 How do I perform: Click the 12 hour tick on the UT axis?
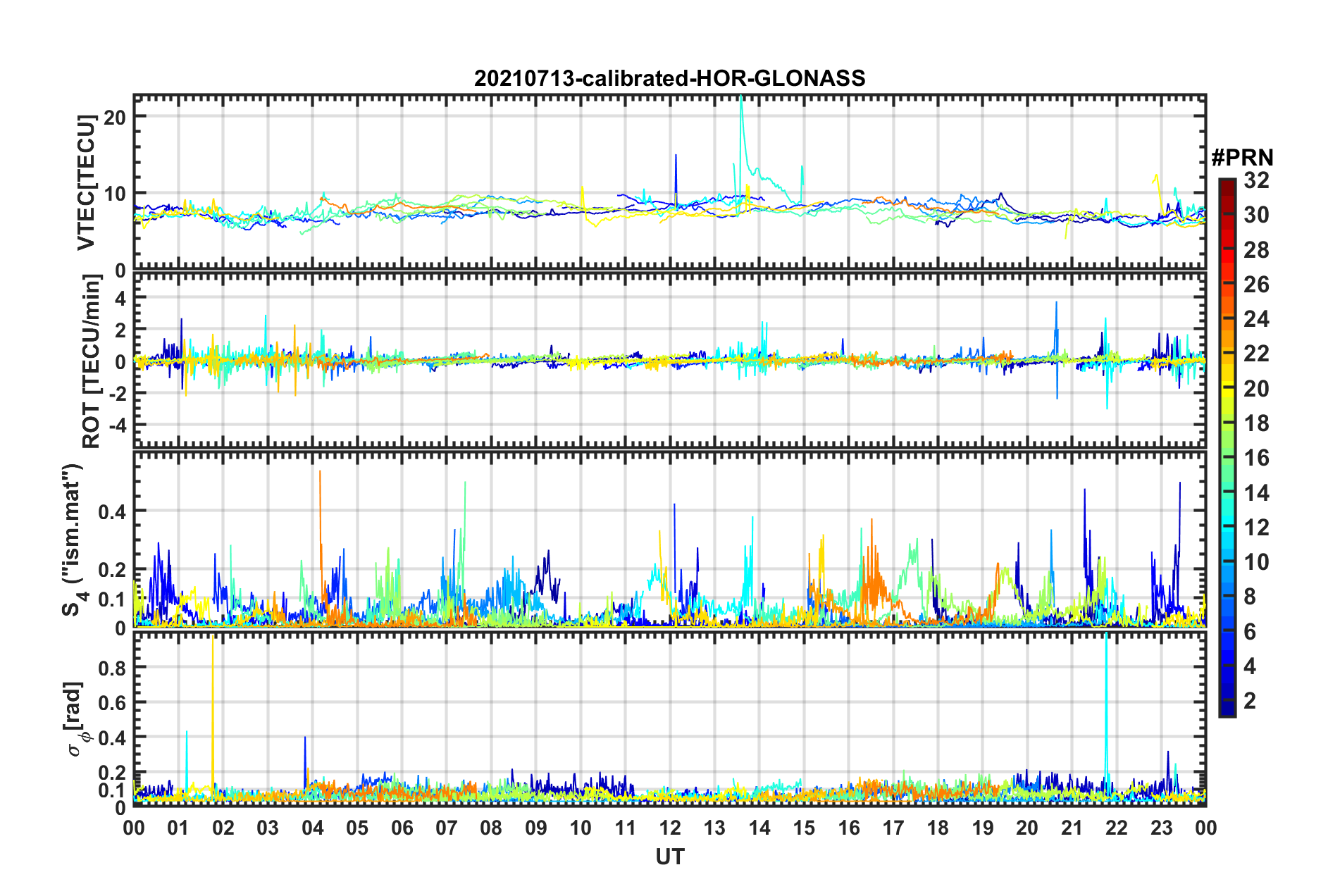(670, 828)
